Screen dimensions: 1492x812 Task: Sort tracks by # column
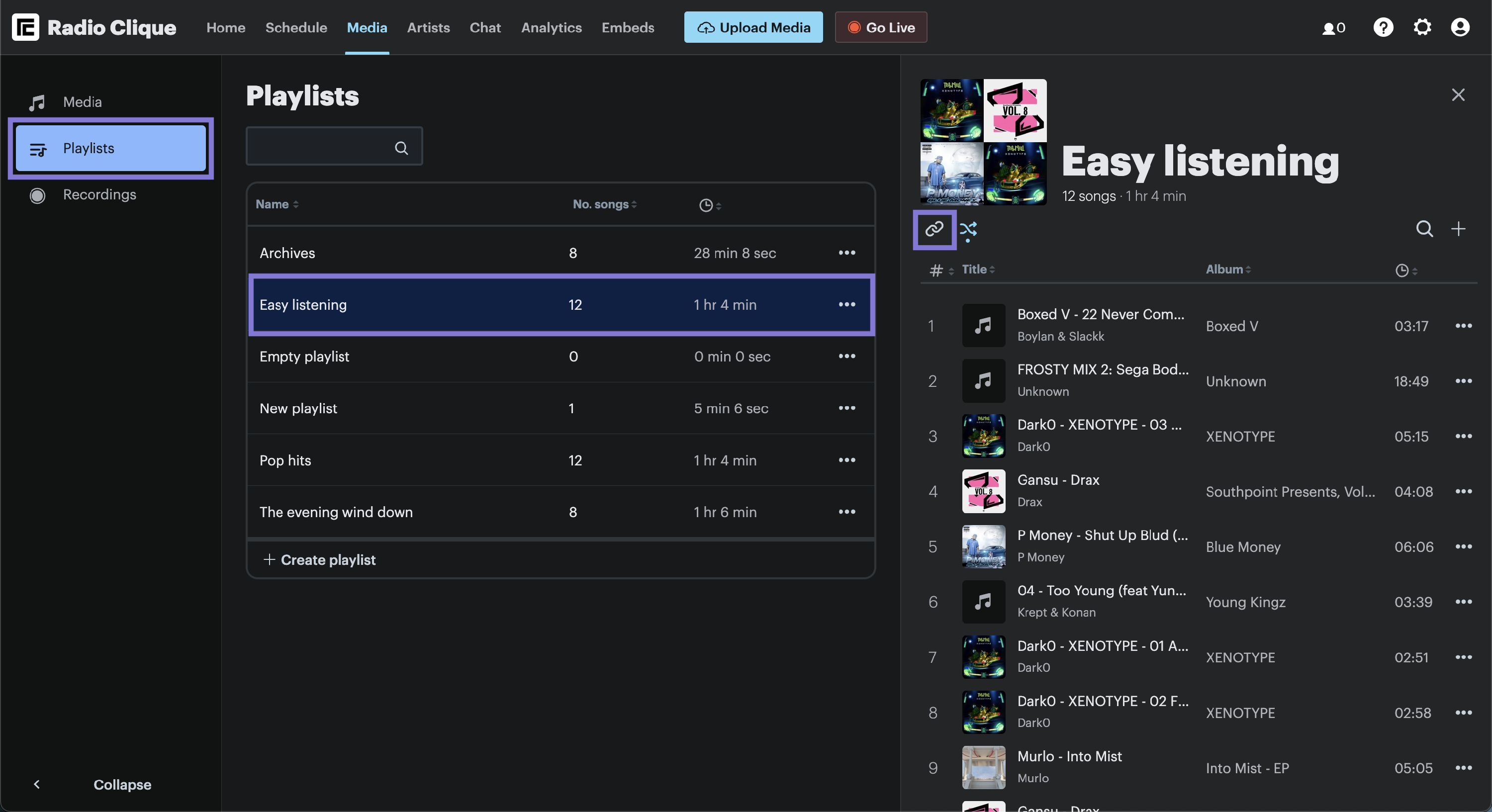[941, 270]
